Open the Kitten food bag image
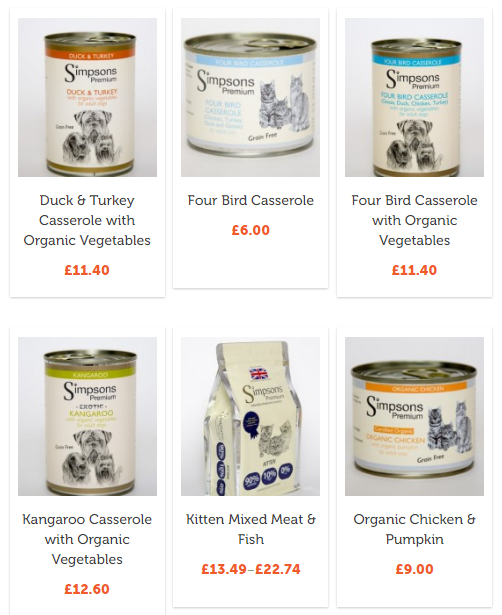Viewport: 502px width, 615px height. [250, 416]
